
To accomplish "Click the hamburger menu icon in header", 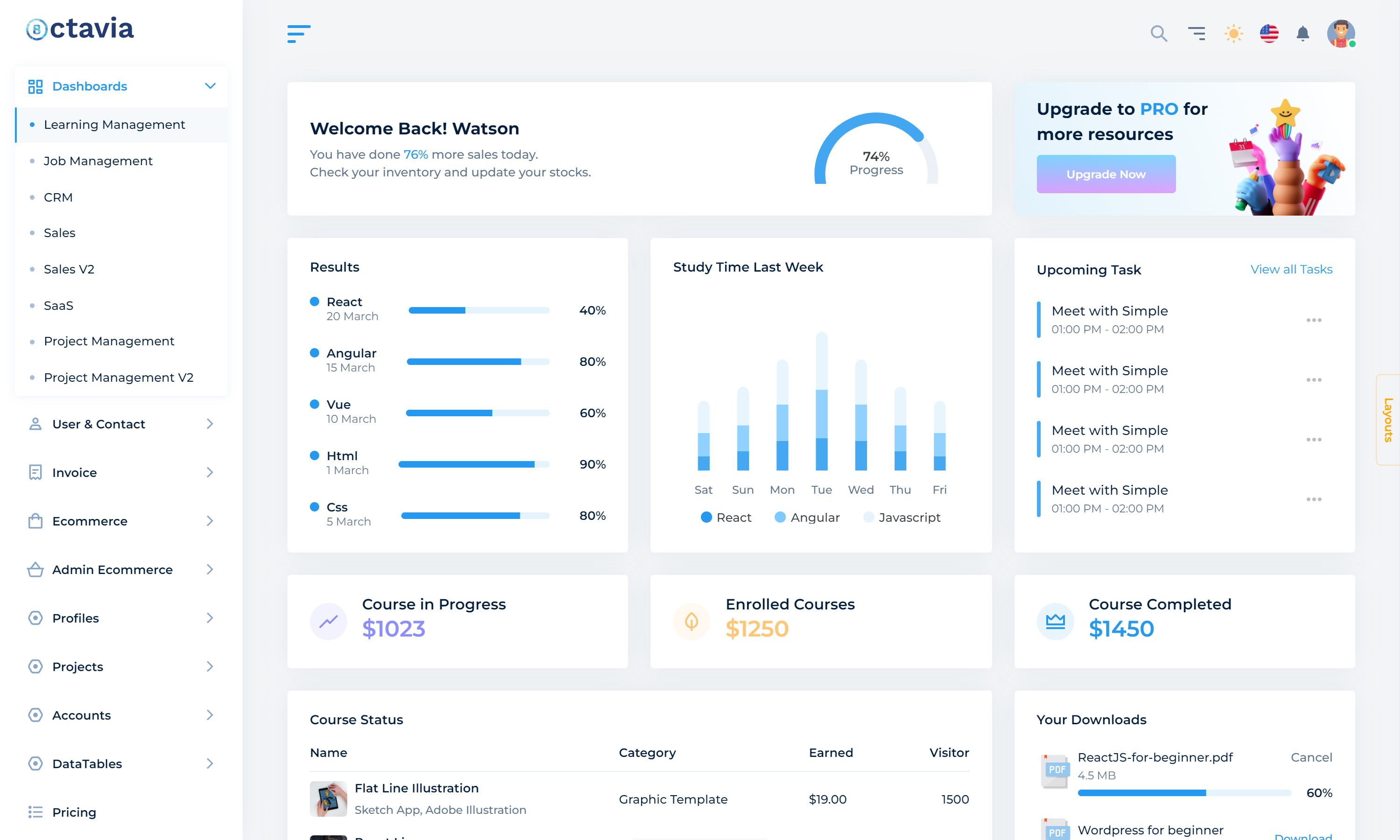I will [299, 34].
